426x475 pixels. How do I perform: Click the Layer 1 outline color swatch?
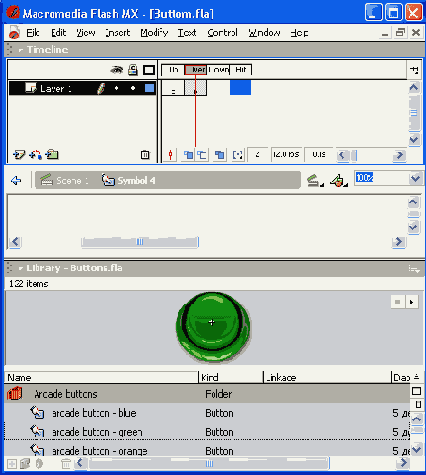pos(149,88)
